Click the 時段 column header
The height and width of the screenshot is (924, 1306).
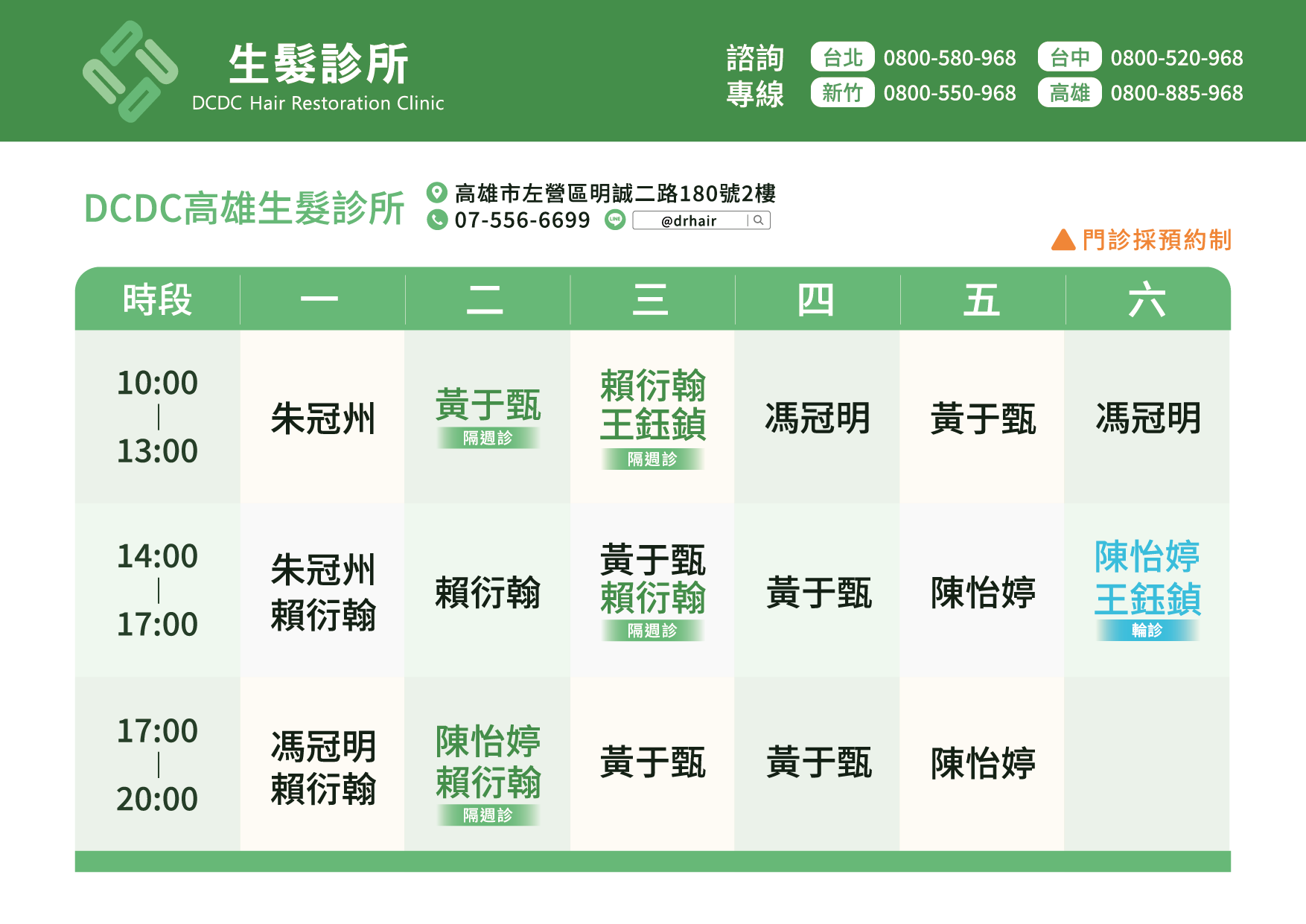[x=157, y=300]
